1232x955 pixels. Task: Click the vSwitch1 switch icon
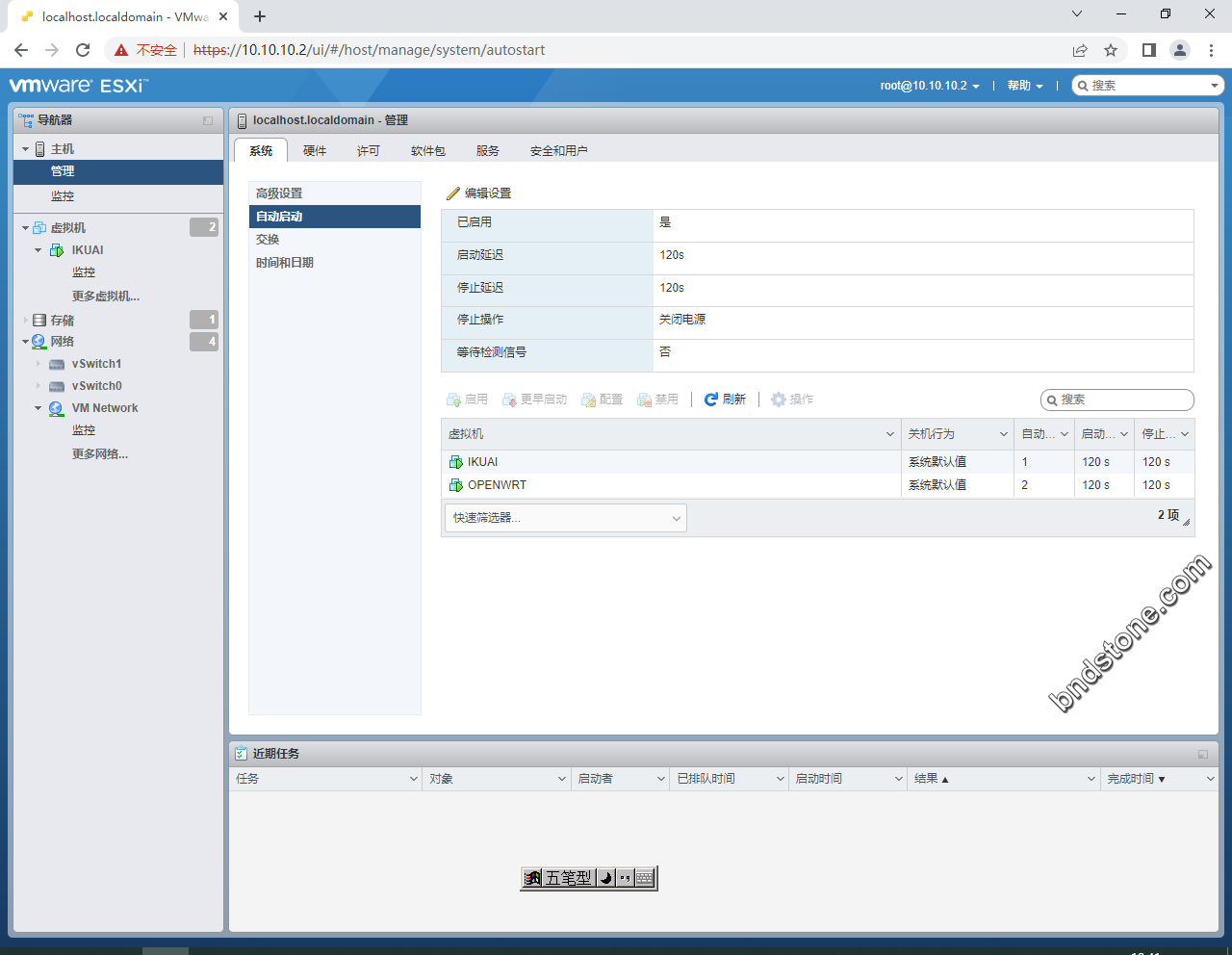(57, 365)
